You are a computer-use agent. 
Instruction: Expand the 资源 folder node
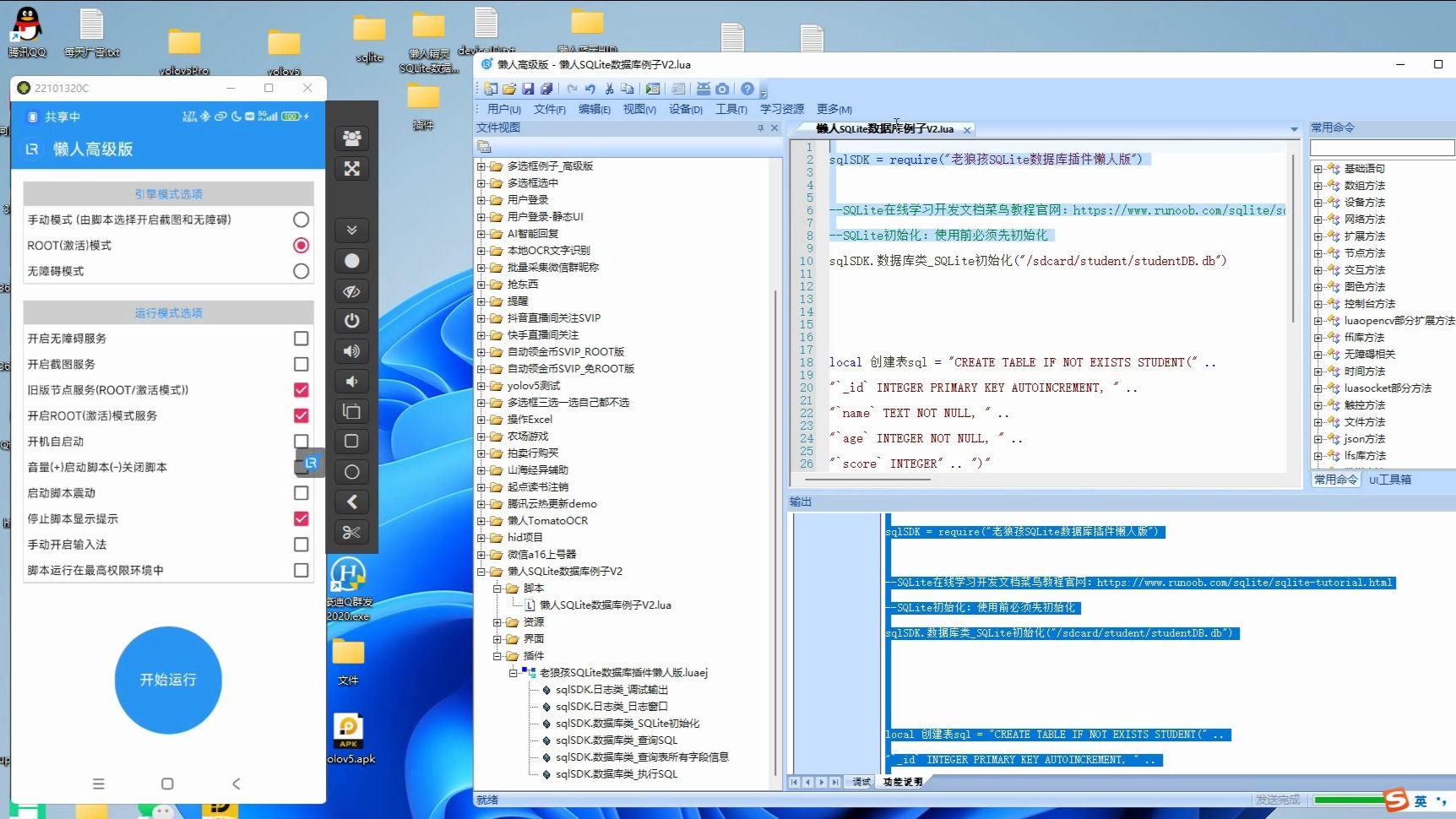[x=497, y=622]
